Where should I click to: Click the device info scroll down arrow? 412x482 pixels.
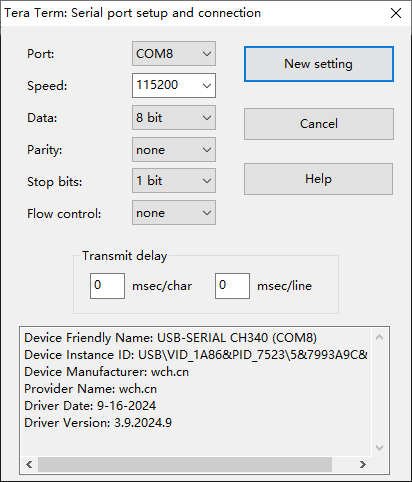(x=379, y=447)
